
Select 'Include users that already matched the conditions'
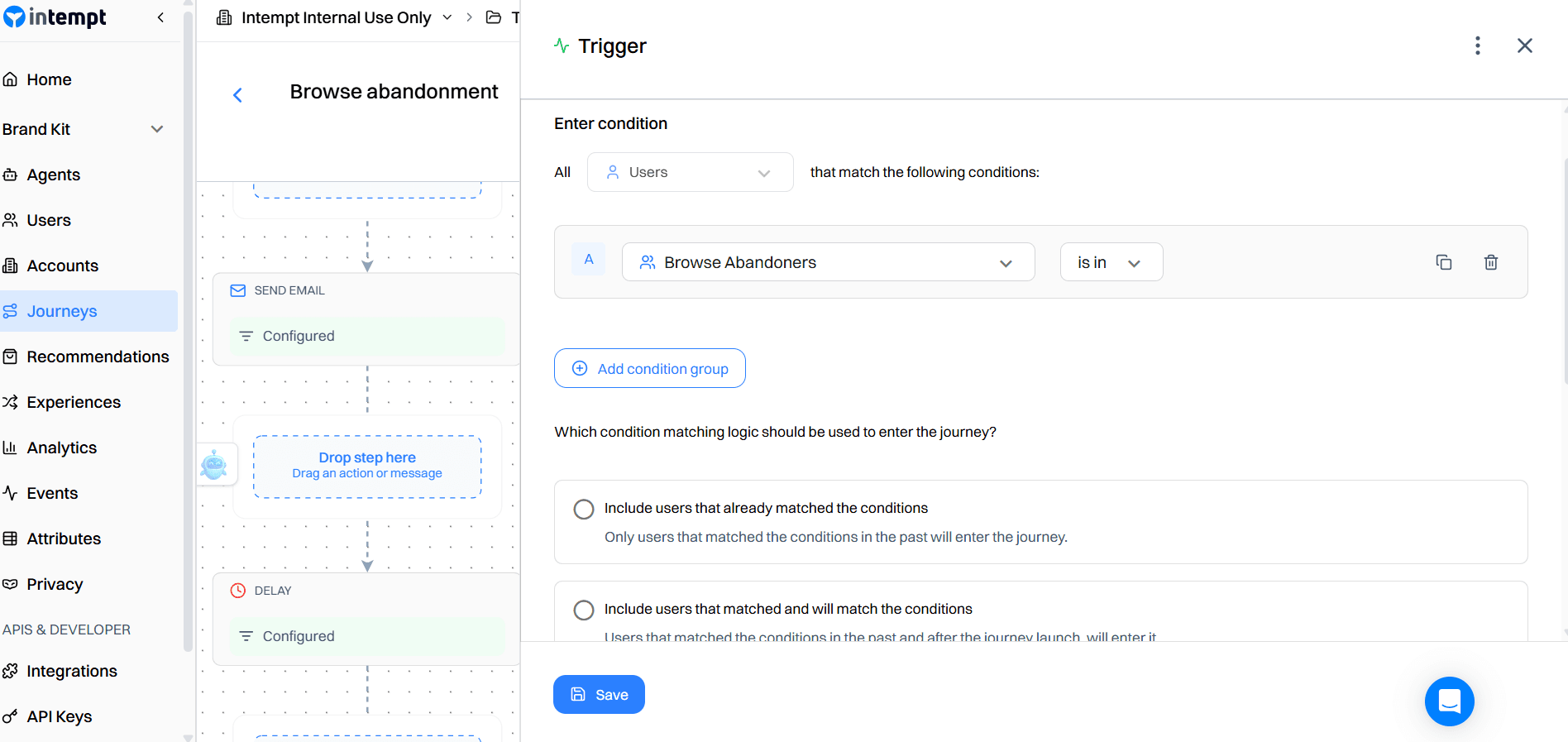[584, 509]
